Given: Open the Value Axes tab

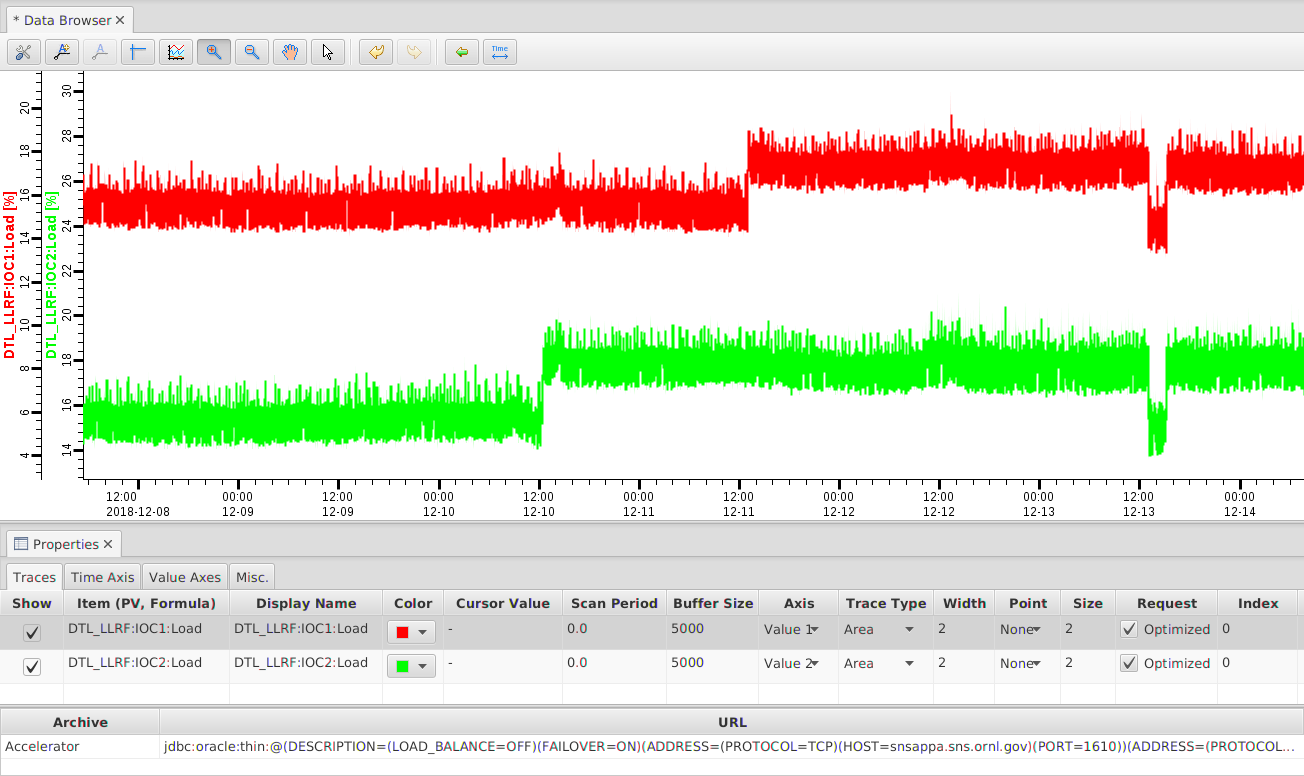Looking at the screenshot, I should (x=185, y=577).
